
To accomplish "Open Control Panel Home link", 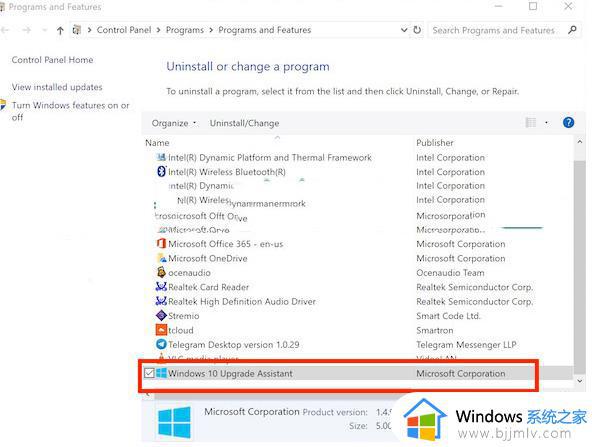I will point(52,60).
